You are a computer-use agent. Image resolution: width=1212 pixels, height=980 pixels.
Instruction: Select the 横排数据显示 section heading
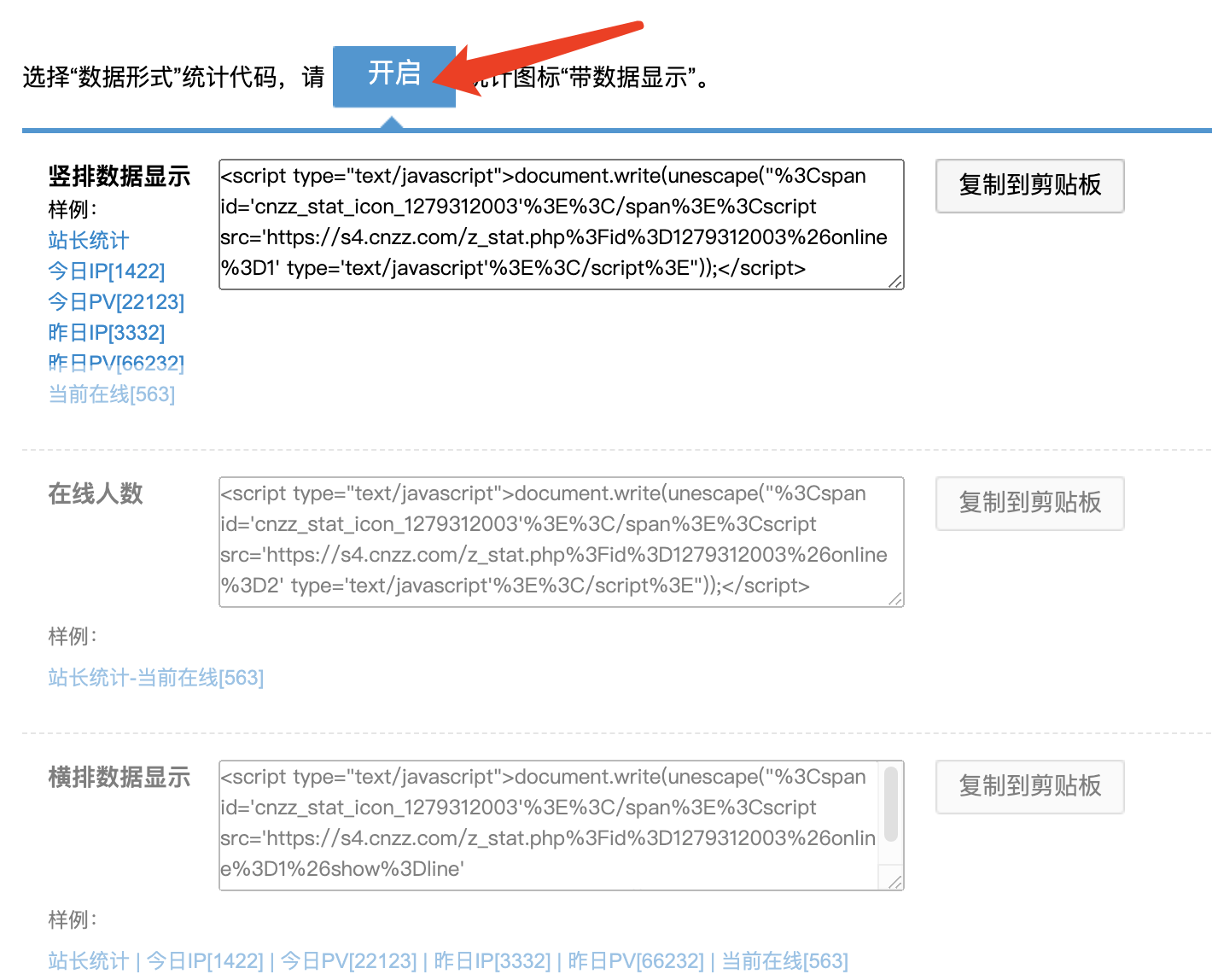pyautogui.click(x=119, y=778)
